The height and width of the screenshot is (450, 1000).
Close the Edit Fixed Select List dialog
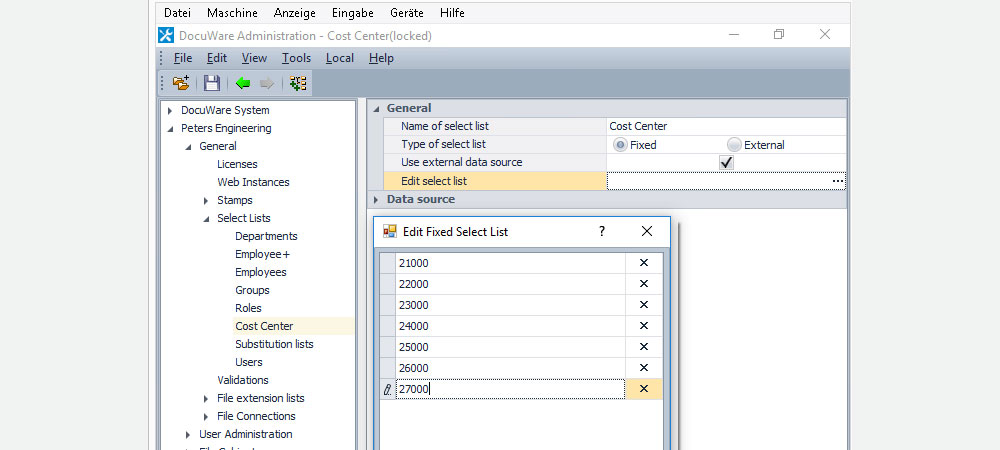(647, 231)
